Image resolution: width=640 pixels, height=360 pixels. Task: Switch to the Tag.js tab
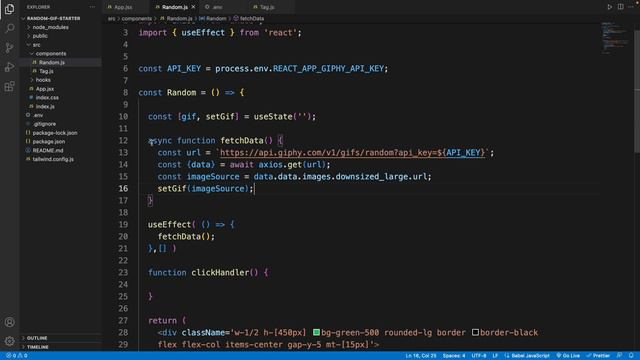click(x=267, y=7)
